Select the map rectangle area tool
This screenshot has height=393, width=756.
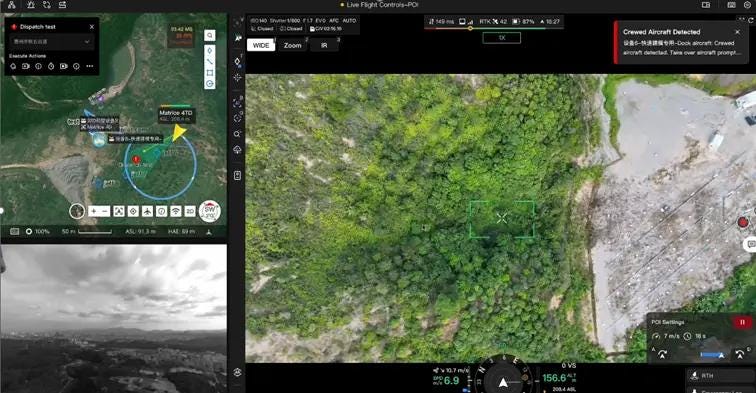click(x=210, y=73)
